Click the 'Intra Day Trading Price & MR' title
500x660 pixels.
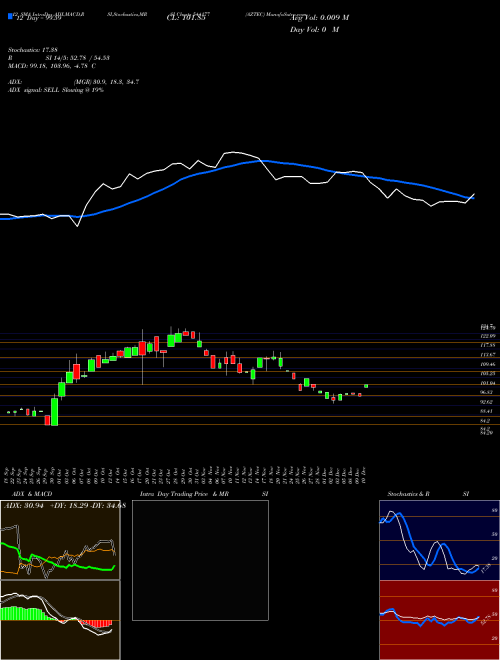(184, 494)
